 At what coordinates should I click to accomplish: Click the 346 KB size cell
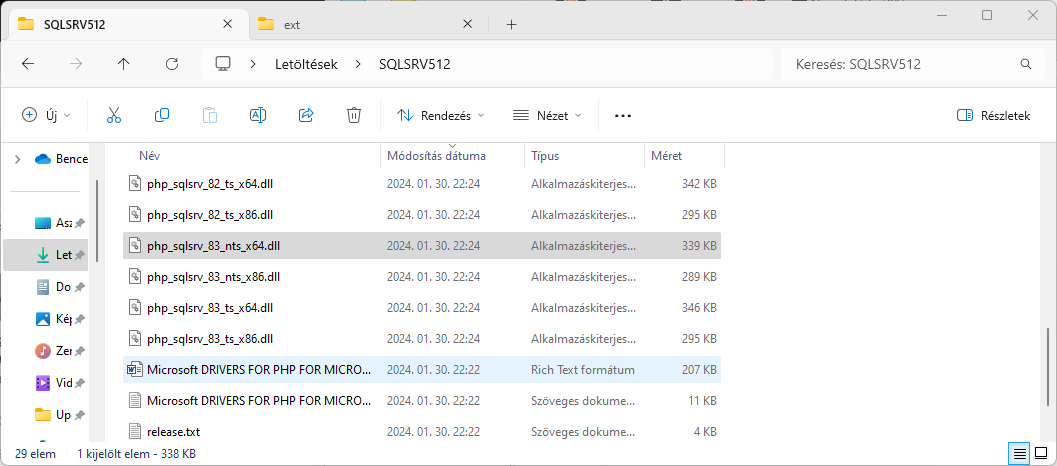pyautogui.click(x=699, y=308)
